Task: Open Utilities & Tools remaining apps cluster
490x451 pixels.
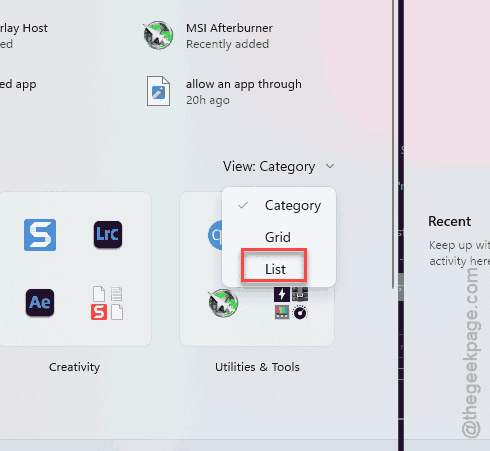Action: coord(291,303)
